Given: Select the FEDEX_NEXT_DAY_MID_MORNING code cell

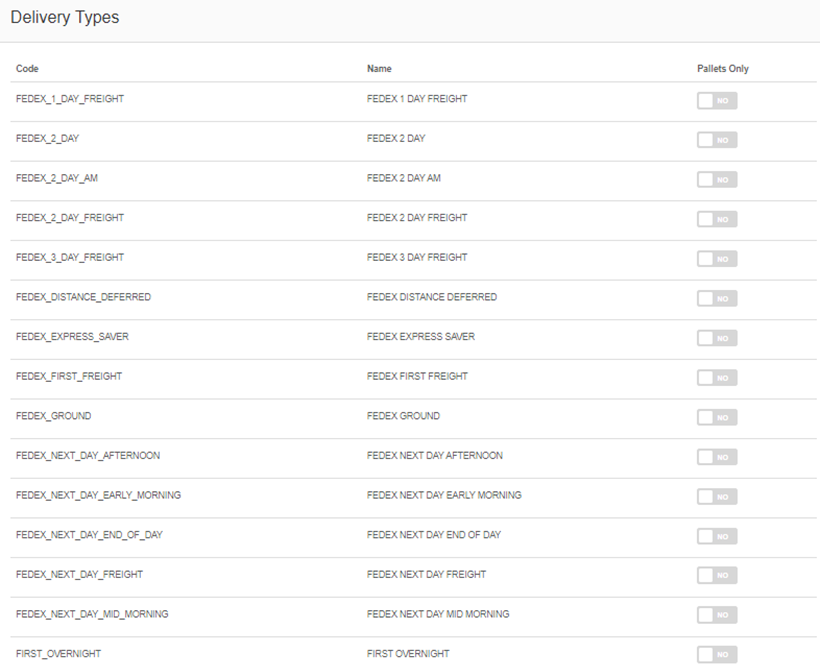Looking at the screenshot, I should pyautogui.click(x=92, y=614).
